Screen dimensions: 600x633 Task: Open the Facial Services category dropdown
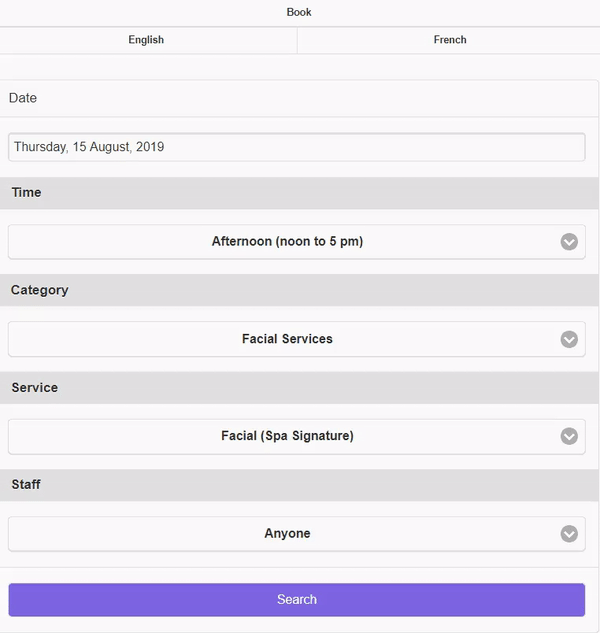pyautogui.click(x=297, y=339)
